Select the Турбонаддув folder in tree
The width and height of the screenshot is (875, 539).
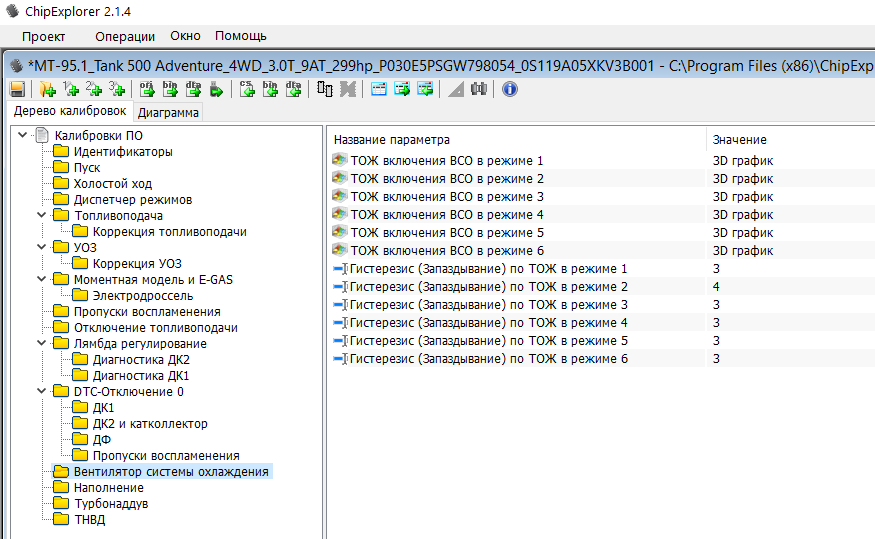110,503
